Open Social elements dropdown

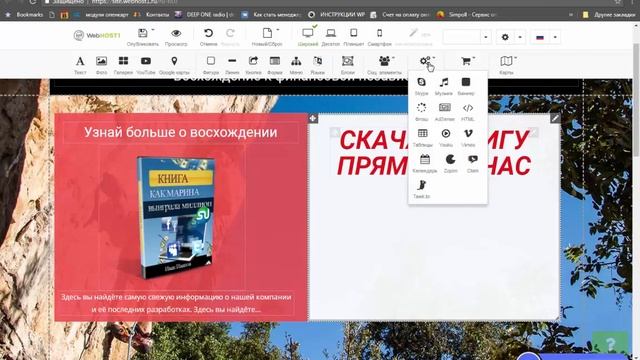[384, 64]
